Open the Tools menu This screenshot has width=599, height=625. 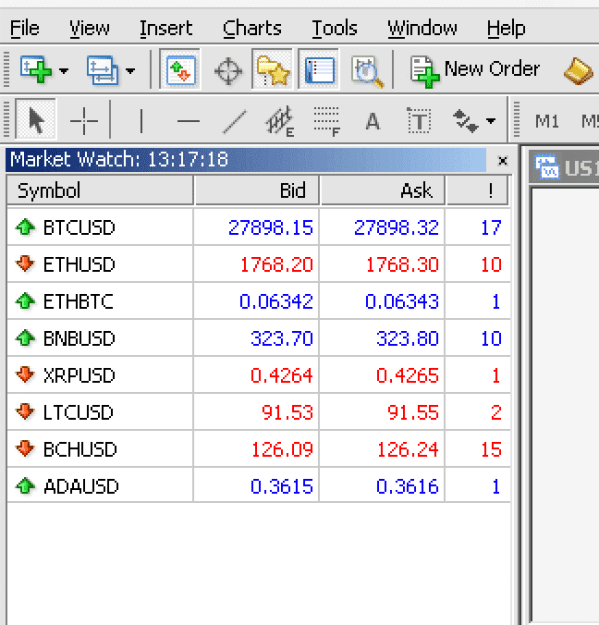334,28
